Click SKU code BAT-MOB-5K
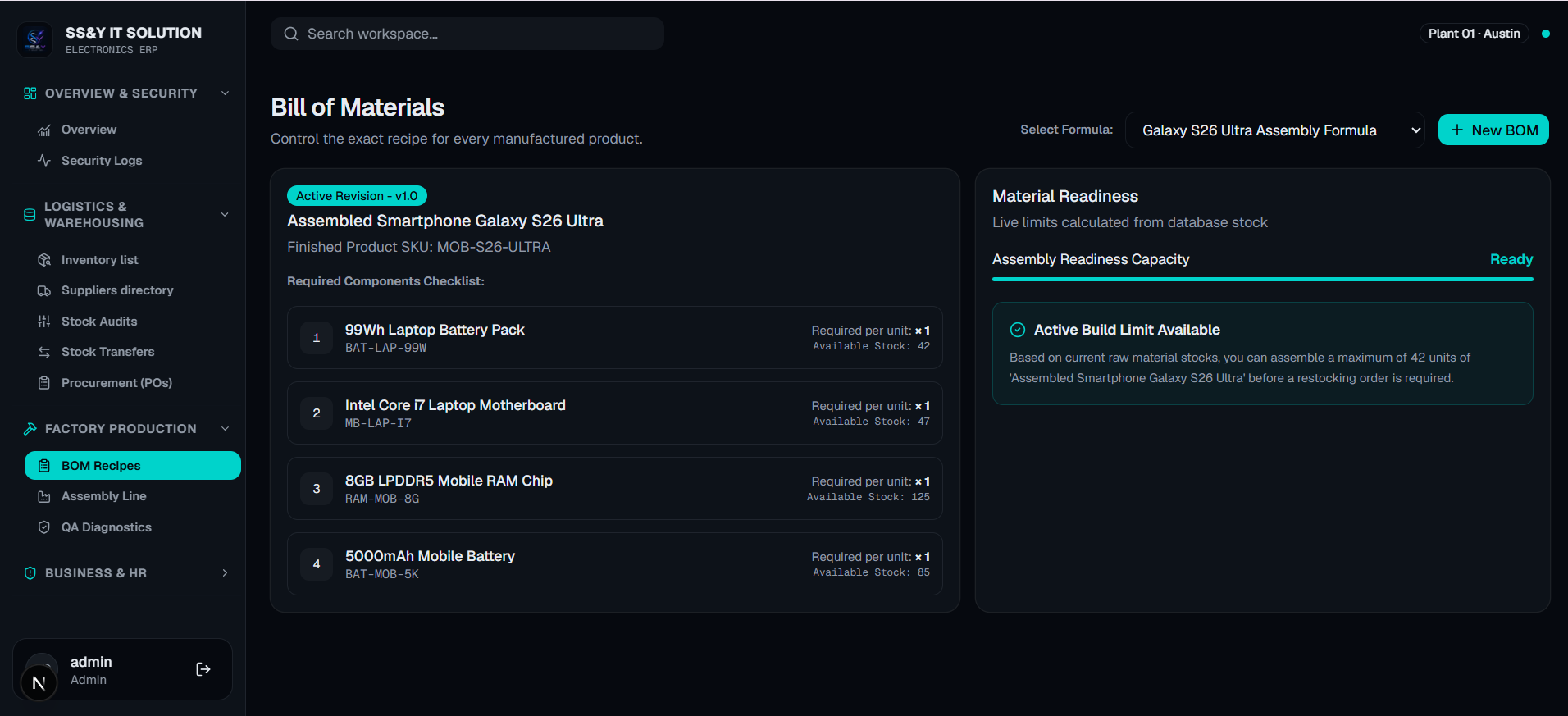The image size is (1568, 716). (382, 574)
